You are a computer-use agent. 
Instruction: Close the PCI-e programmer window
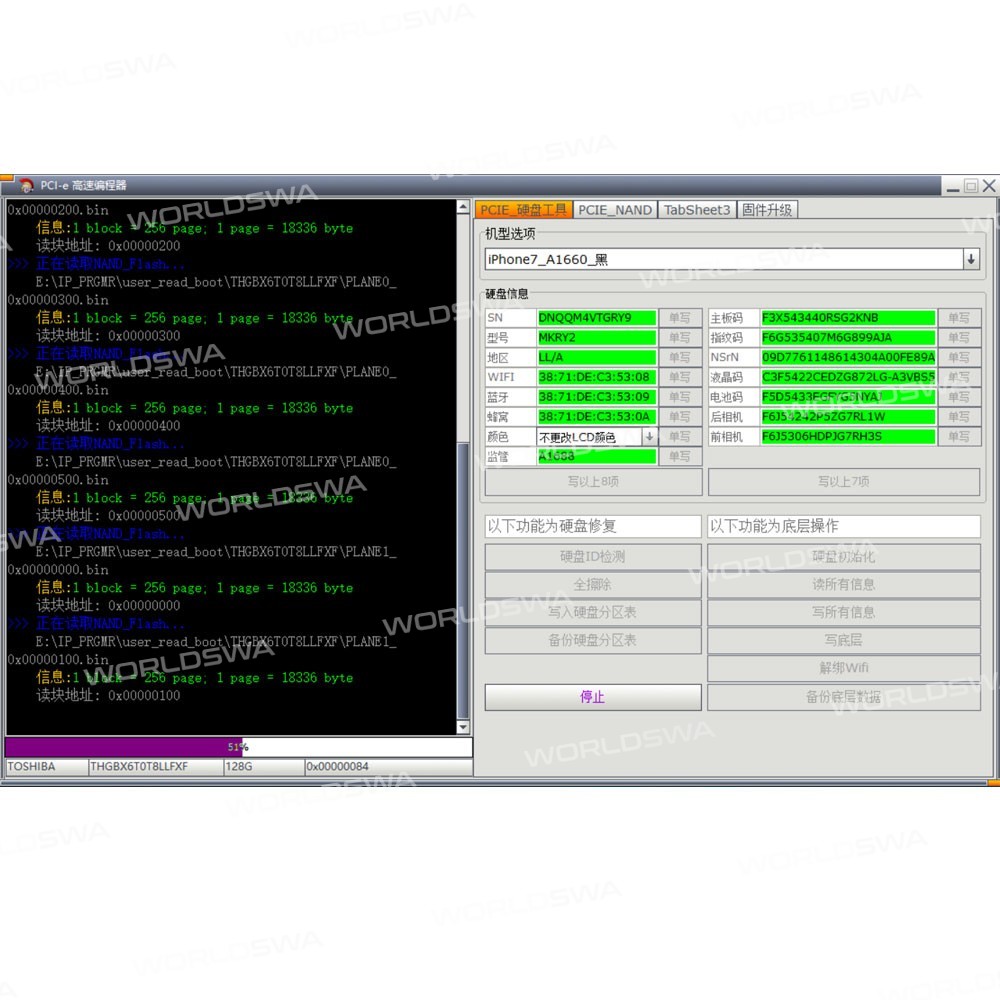click(988, 186)
